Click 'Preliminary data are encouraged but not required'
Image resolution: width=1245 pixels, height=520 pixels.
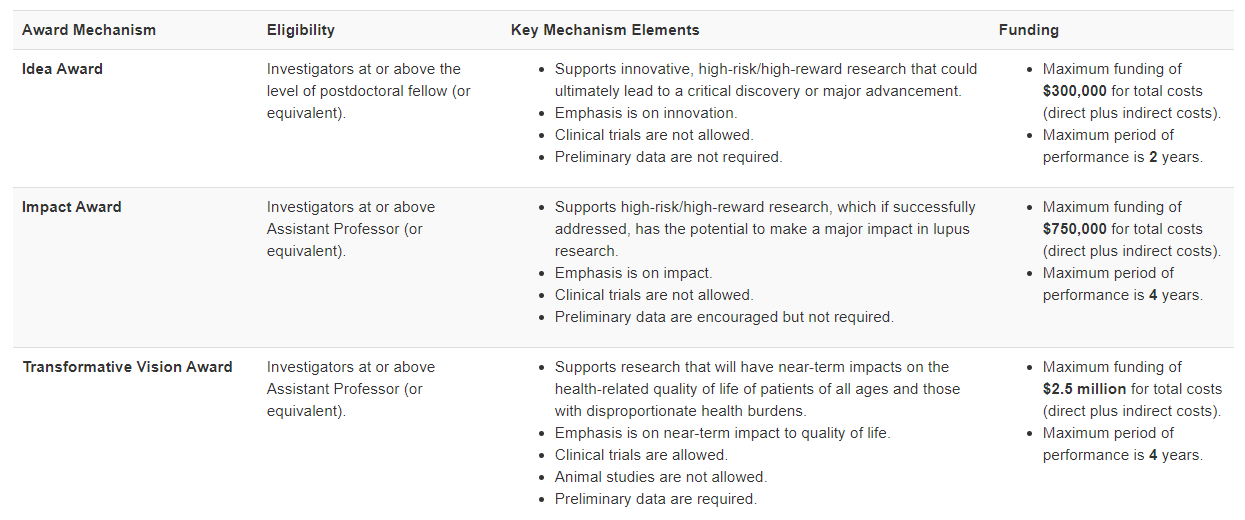point(724,317)
